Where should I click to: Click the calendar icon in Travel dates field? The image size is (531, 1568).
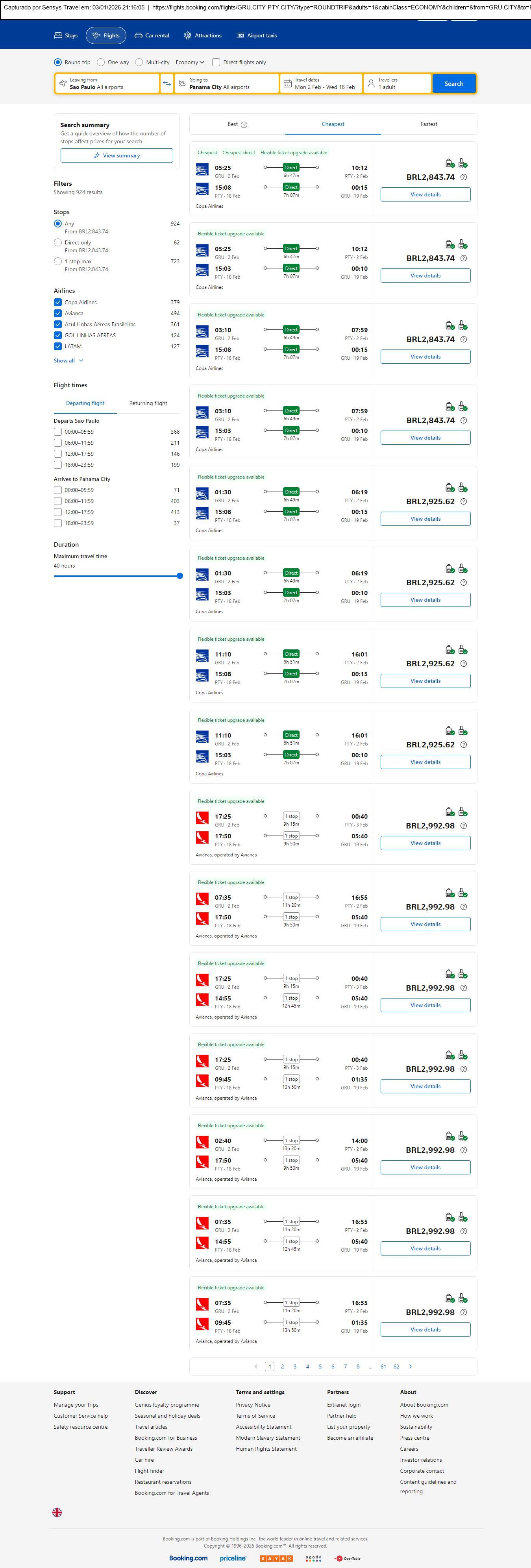coord(287,83)
